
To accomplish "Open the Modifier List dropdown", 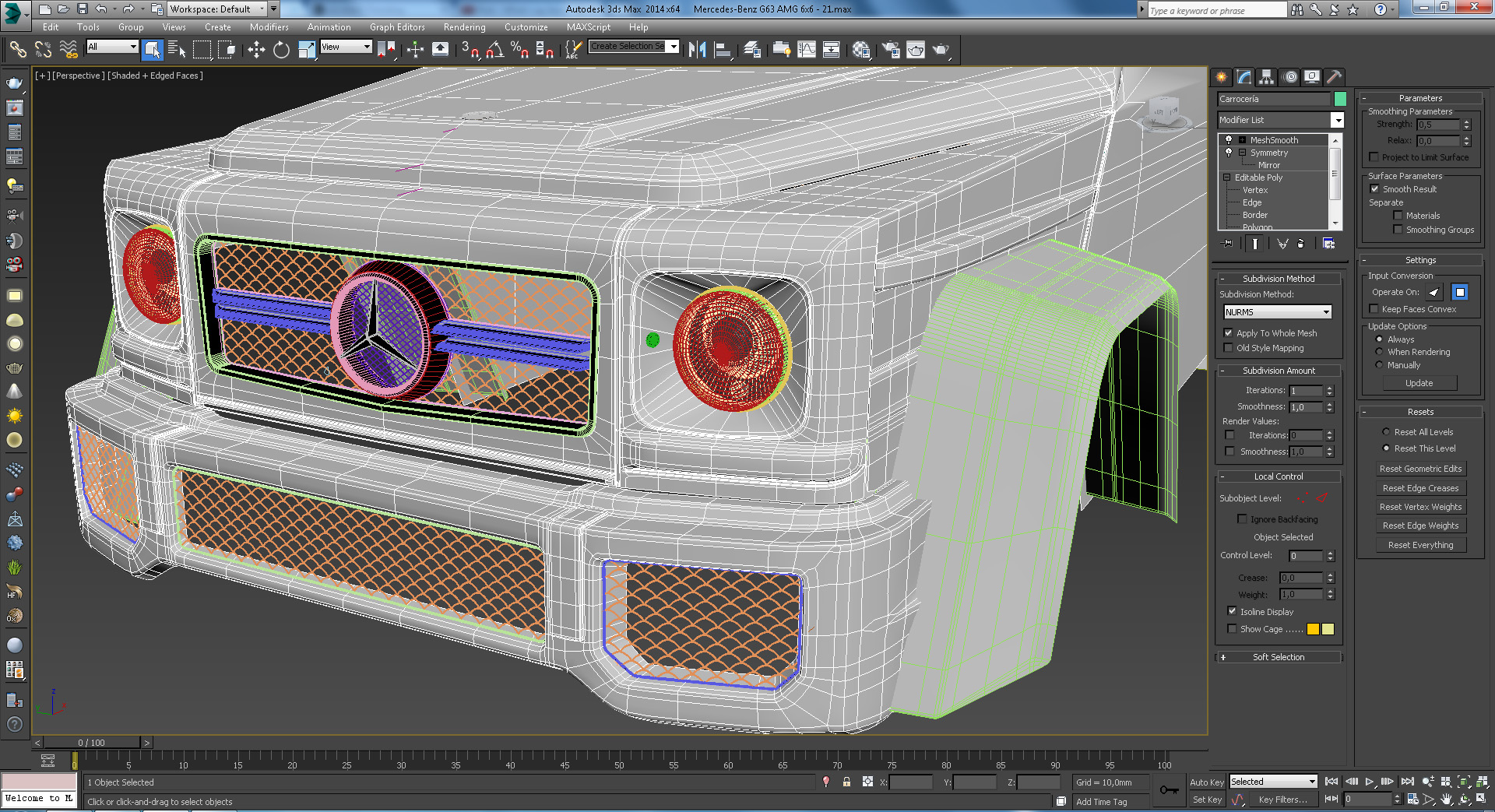I will (1337, 120).
